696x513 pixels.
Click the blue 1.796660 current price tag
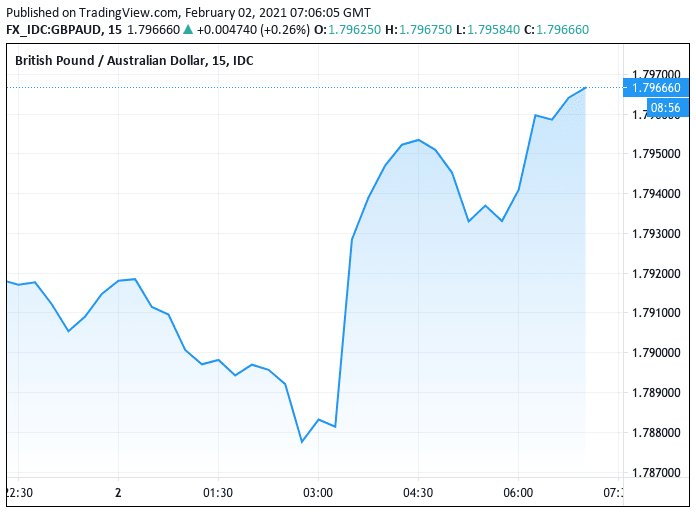(x=656, y=88)
